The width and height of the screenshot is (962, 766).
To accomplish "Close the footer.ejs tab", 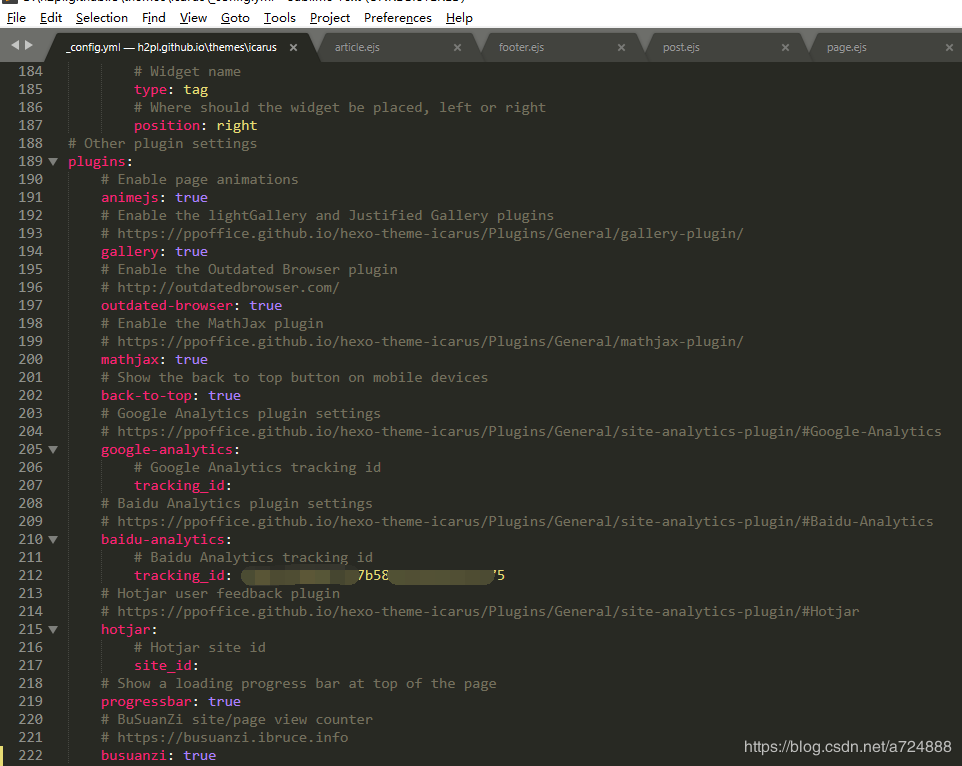I will [621, 47].
